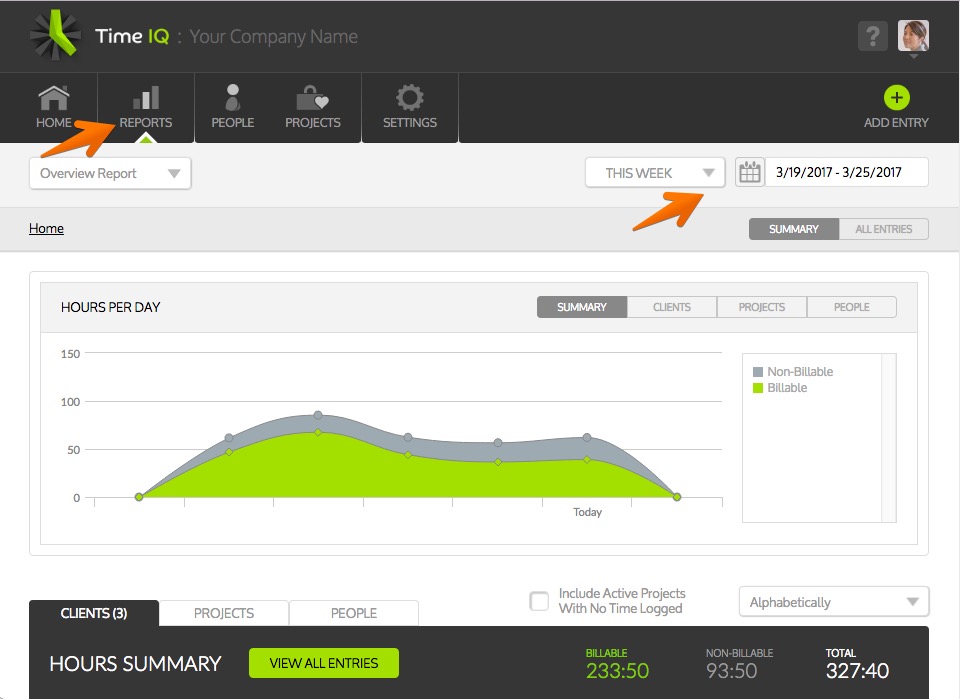Screen dimensions: 960x699
Task: Click the green Add Entry plus icon
Action: click(896, 98)
